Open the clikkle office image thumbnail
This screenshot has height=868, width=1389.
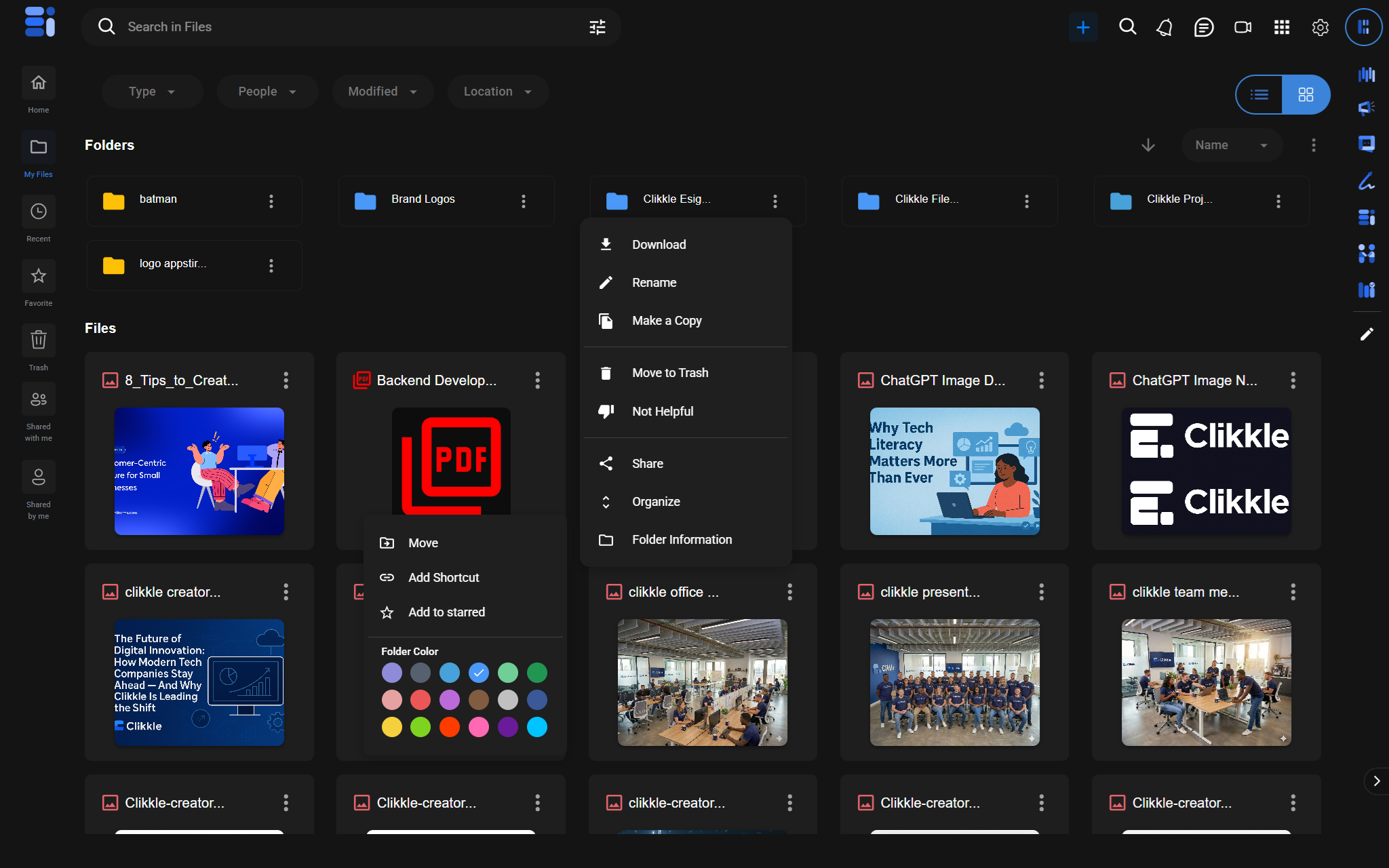coord(702,682)
